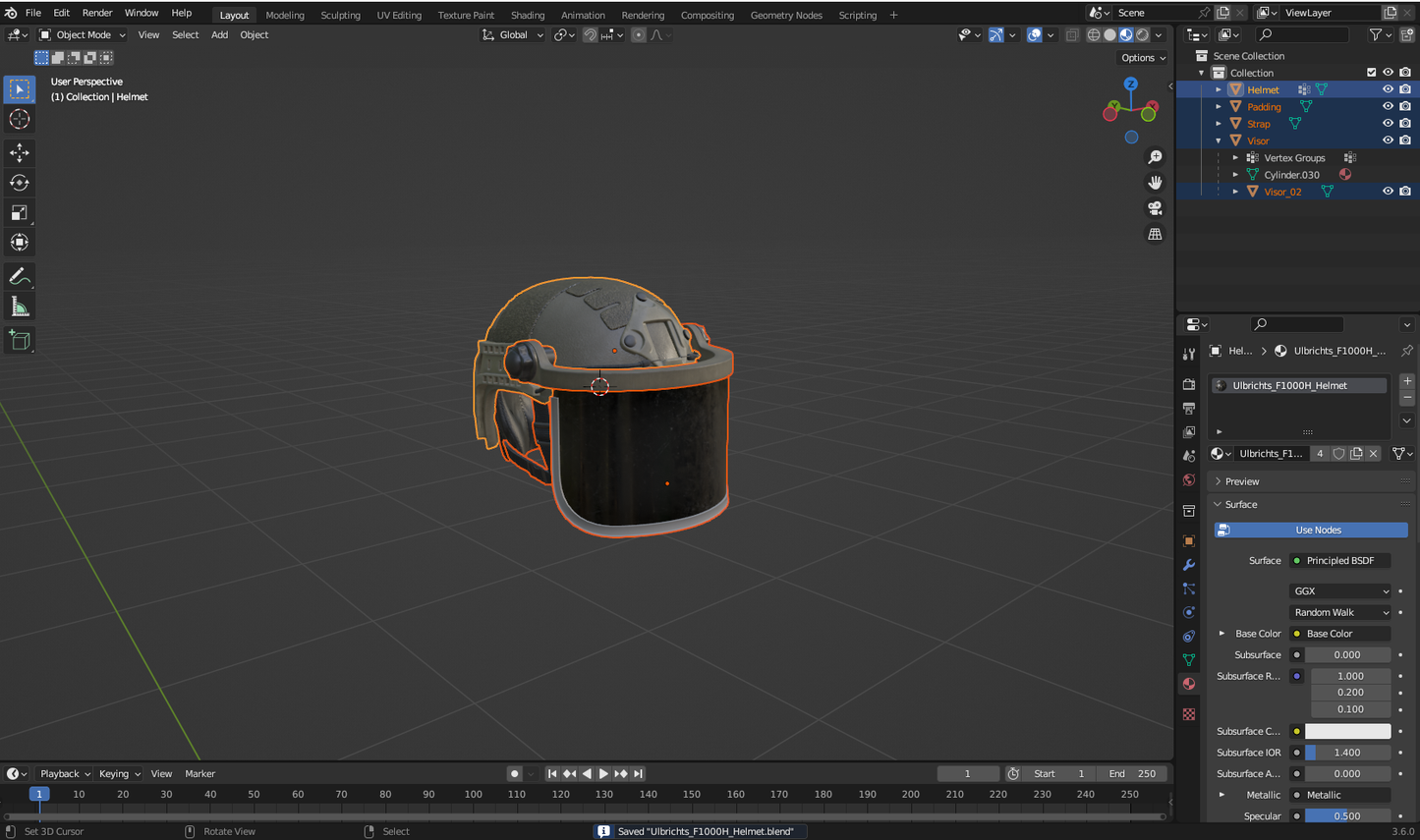Image resolution: width=1420 pixels, height=840 pixels.
Task: Open the Render menu
Action: [97, 13]
